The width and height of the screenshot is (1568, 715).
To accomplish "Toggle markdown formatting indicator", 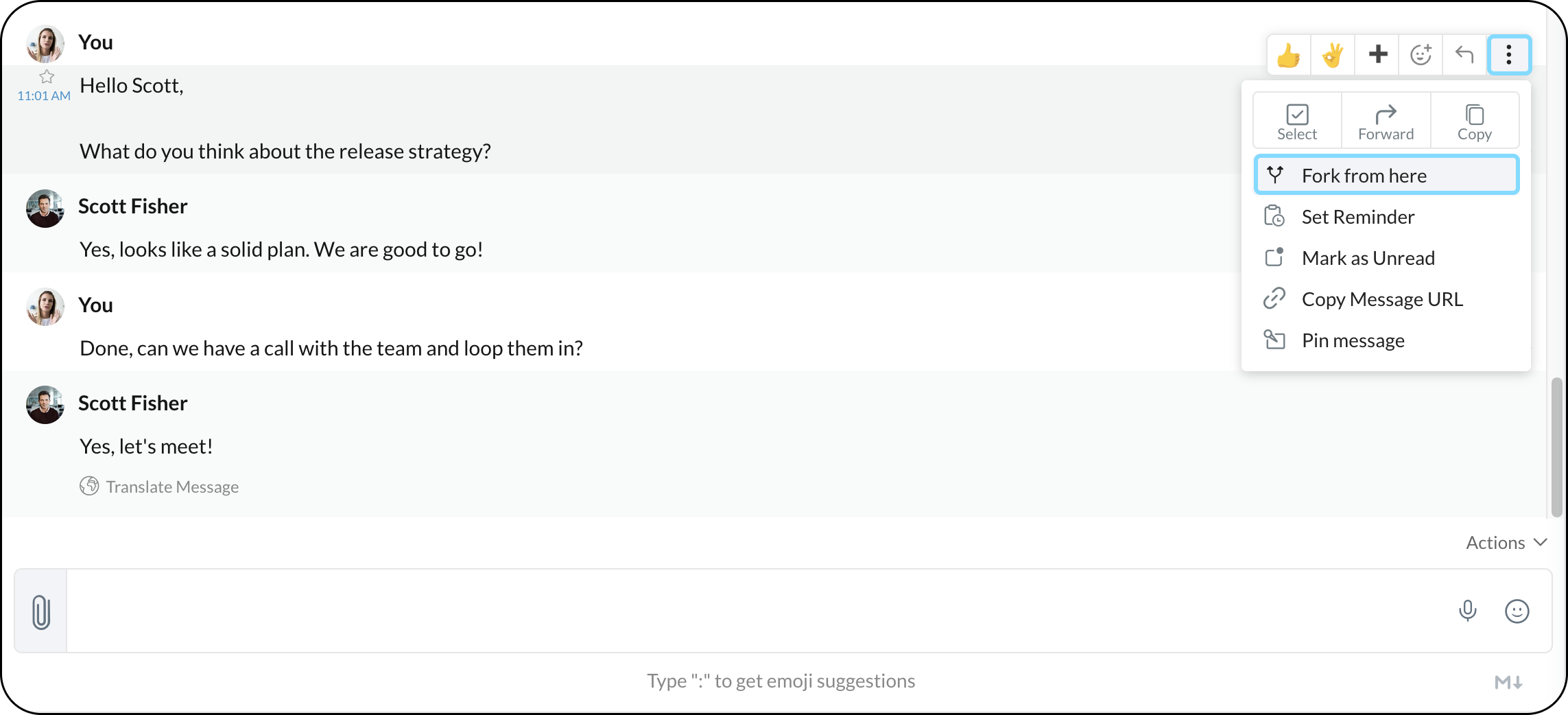I will [1508, 682].
